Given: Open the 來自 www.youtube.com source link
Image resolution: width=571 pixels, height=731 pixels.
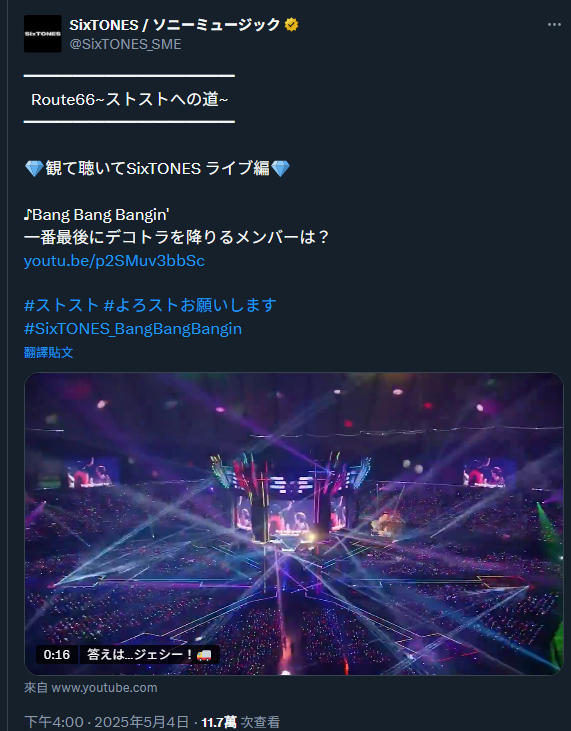Looking at the screenshot, I should (90, 688).
